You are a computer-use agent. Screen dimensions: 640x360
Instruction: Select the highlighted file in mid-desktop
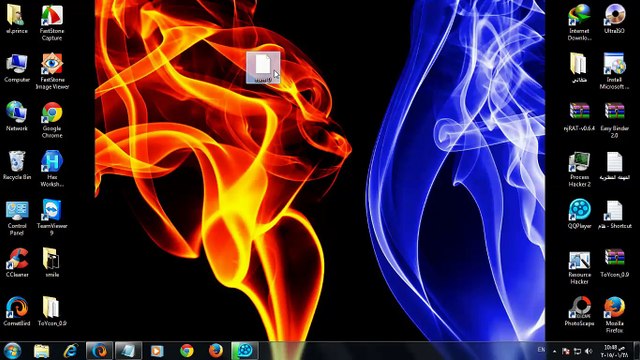[x=263, y=68]
